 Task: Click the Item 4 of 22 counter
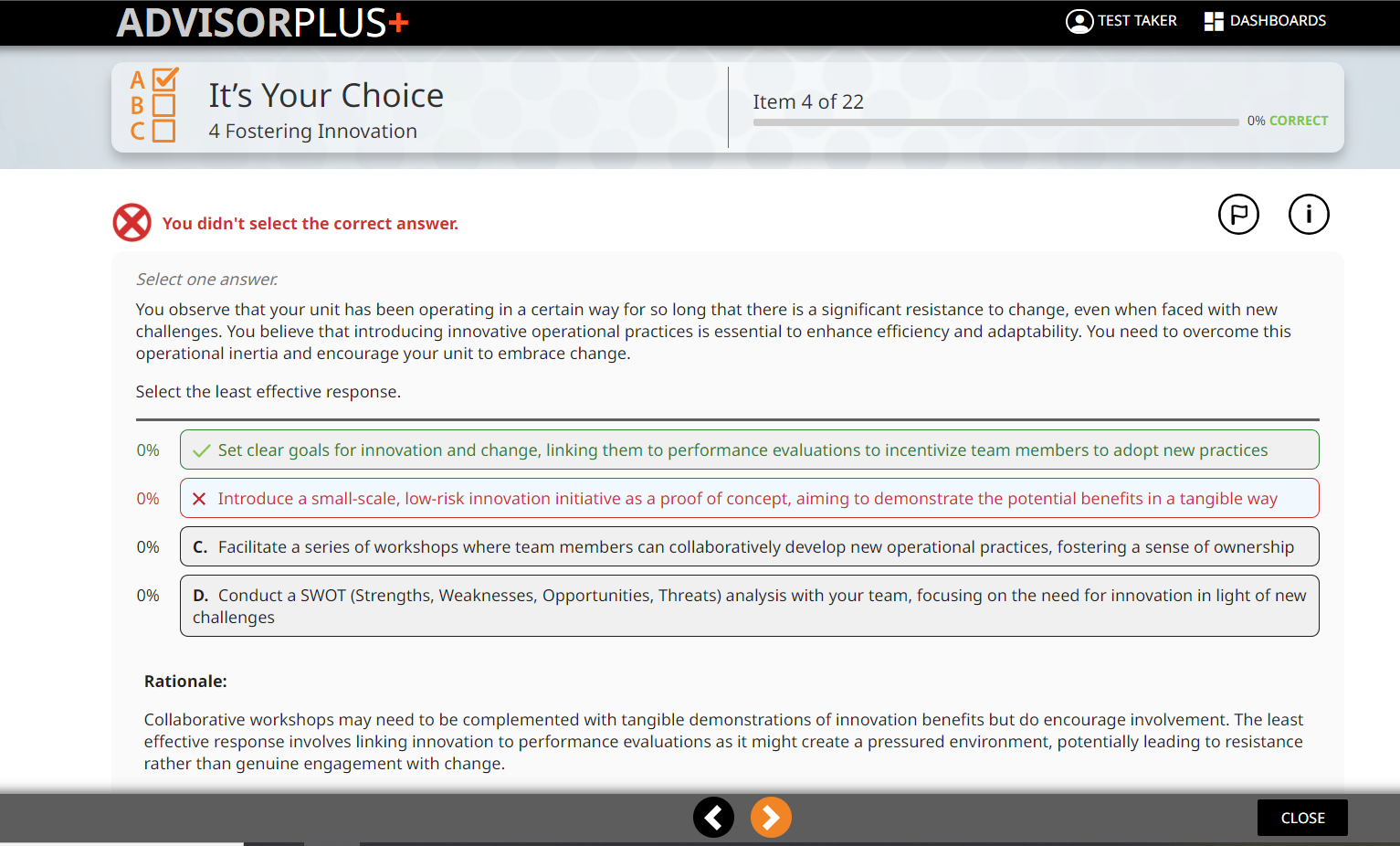(808, 102)
